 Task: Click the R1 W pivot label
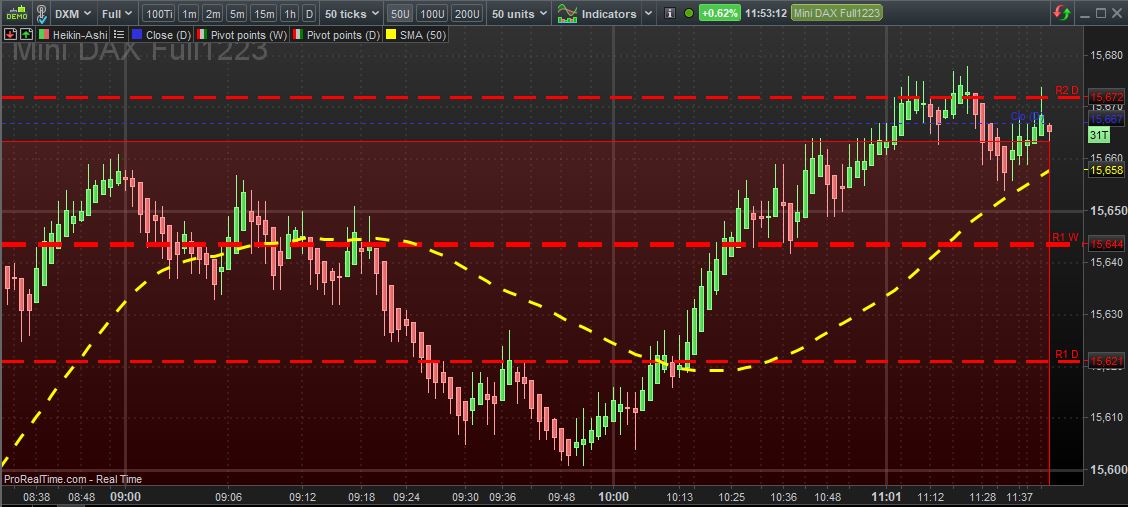(1065, 237)
